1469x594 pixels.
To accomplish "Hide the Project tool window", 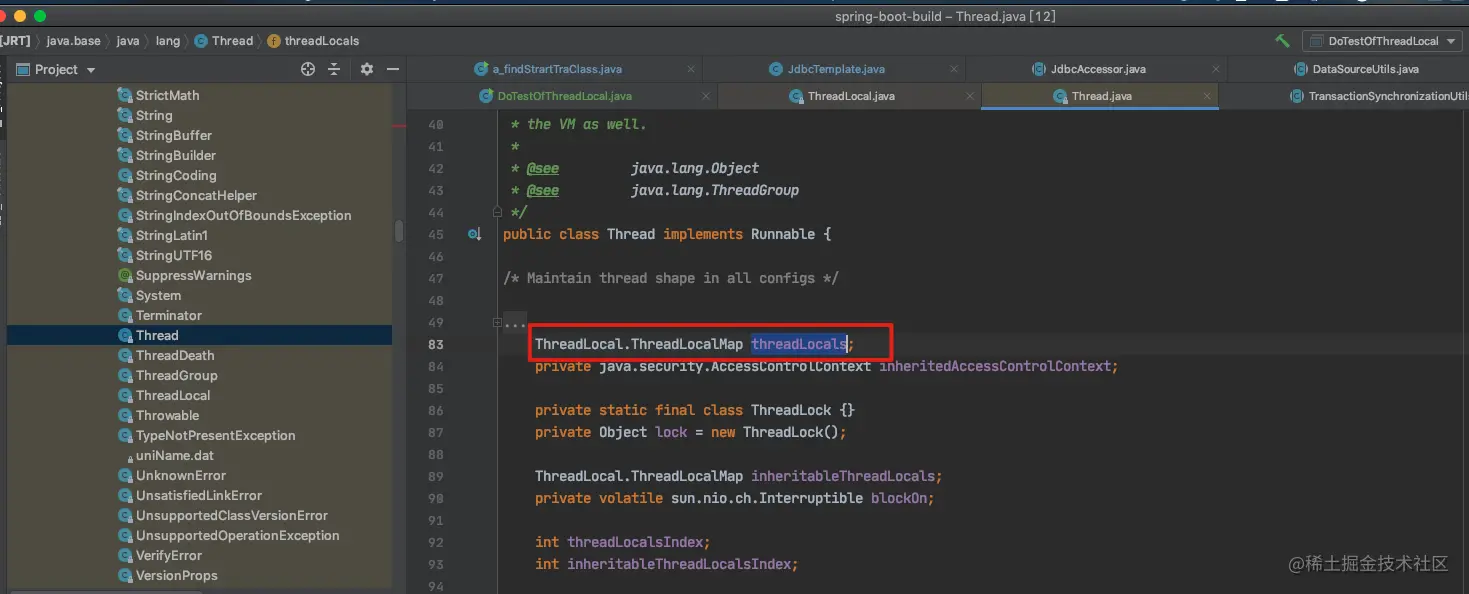I will point(393,69).
